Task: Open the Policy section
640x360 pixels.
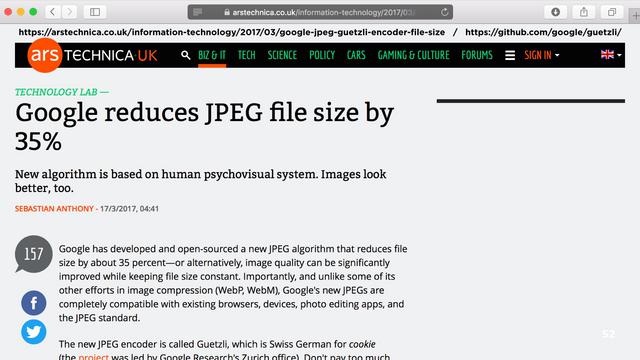Action: click(322, 55)
